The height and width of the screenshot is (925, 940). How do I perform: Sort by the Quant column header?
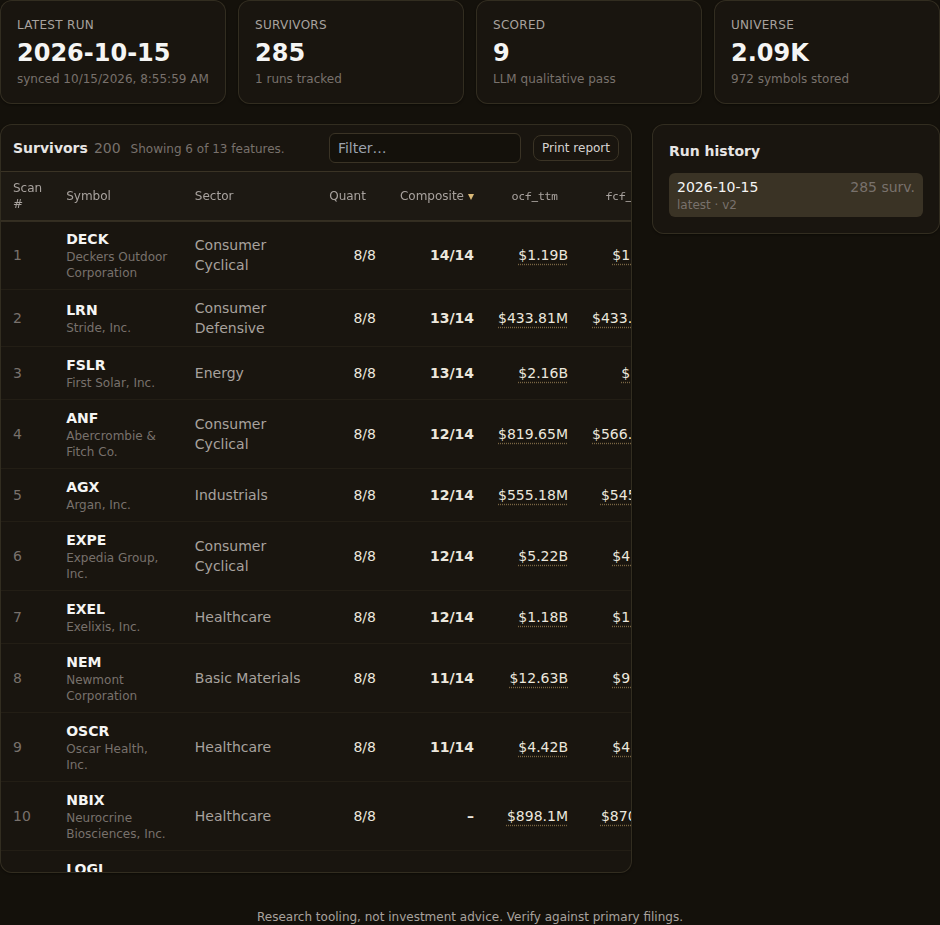347,196
